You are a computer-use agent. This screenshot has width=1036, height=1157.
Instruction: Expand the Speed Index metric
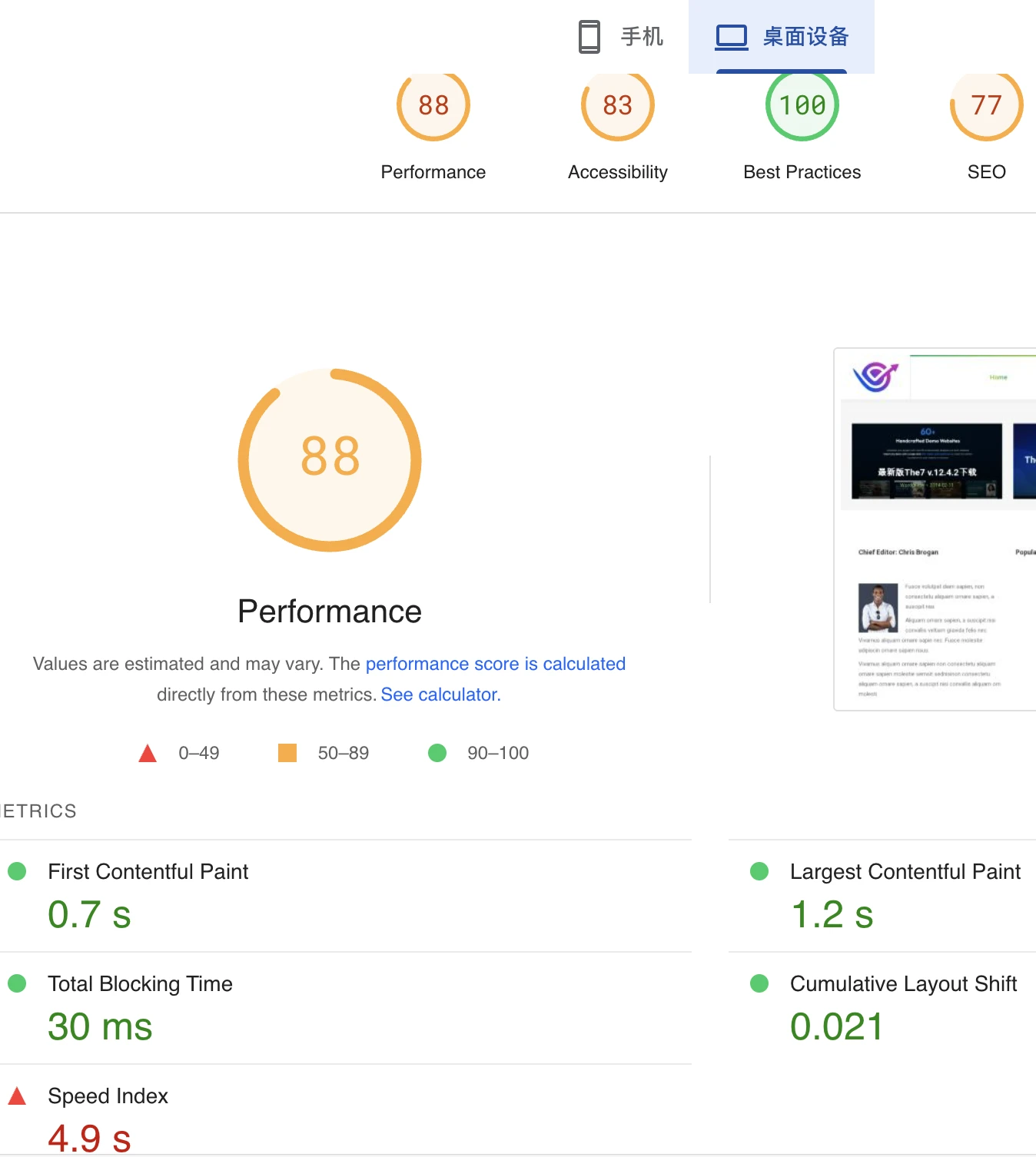coord(108,1096)
